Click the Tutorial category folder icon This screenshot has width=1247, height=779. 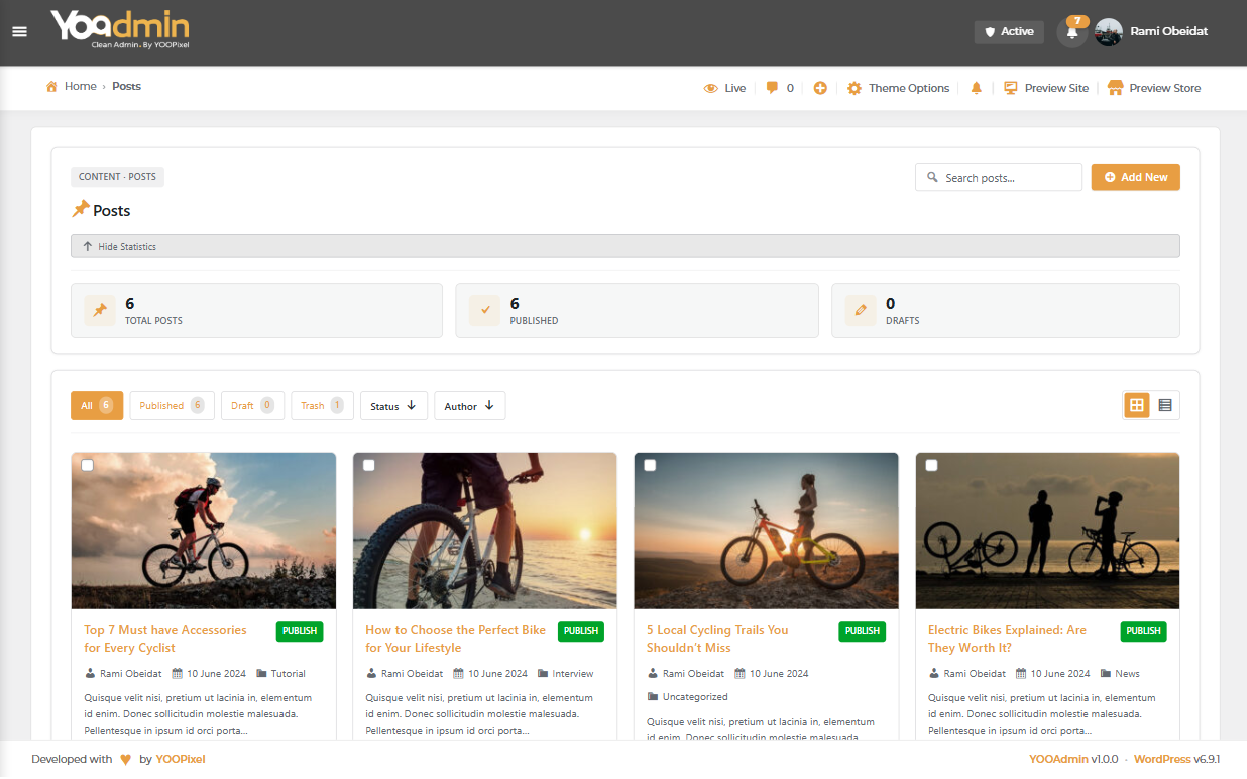pyautogui.click(x=262, y=674)
